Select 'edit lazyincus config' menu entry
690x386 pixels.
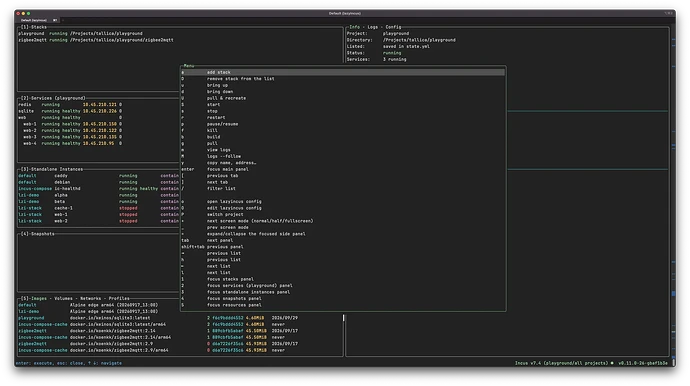[343, 208]
